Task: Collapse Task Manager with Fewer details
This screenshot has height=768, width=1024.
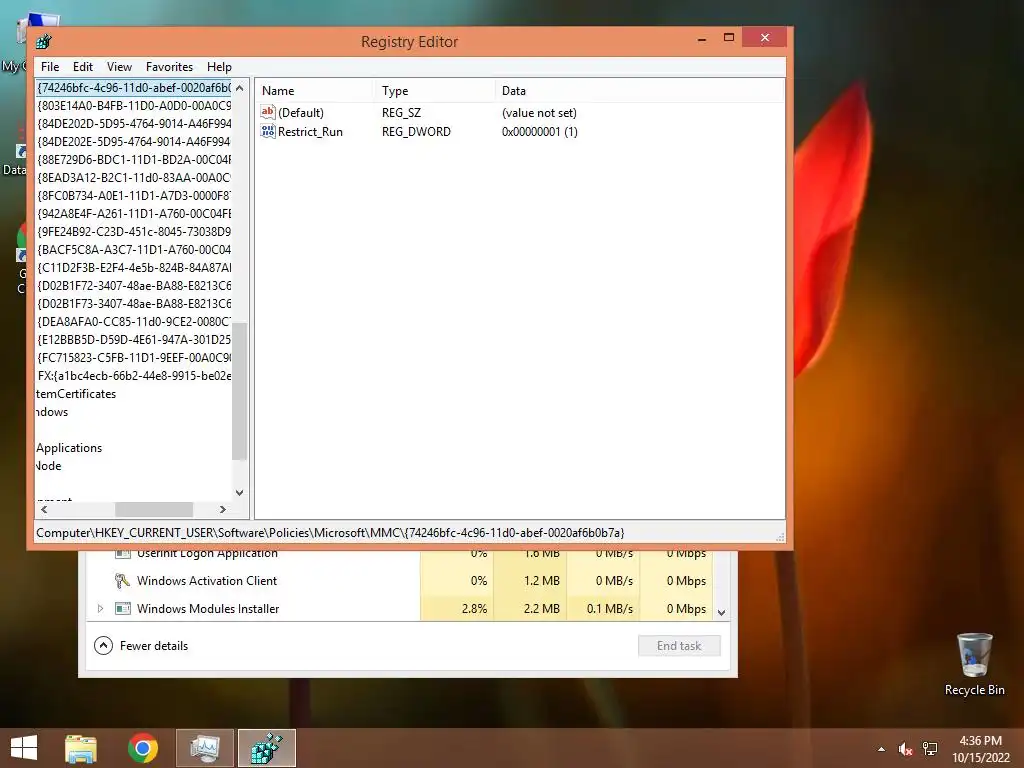Action: pyautogui.click(x=141, y=646)
